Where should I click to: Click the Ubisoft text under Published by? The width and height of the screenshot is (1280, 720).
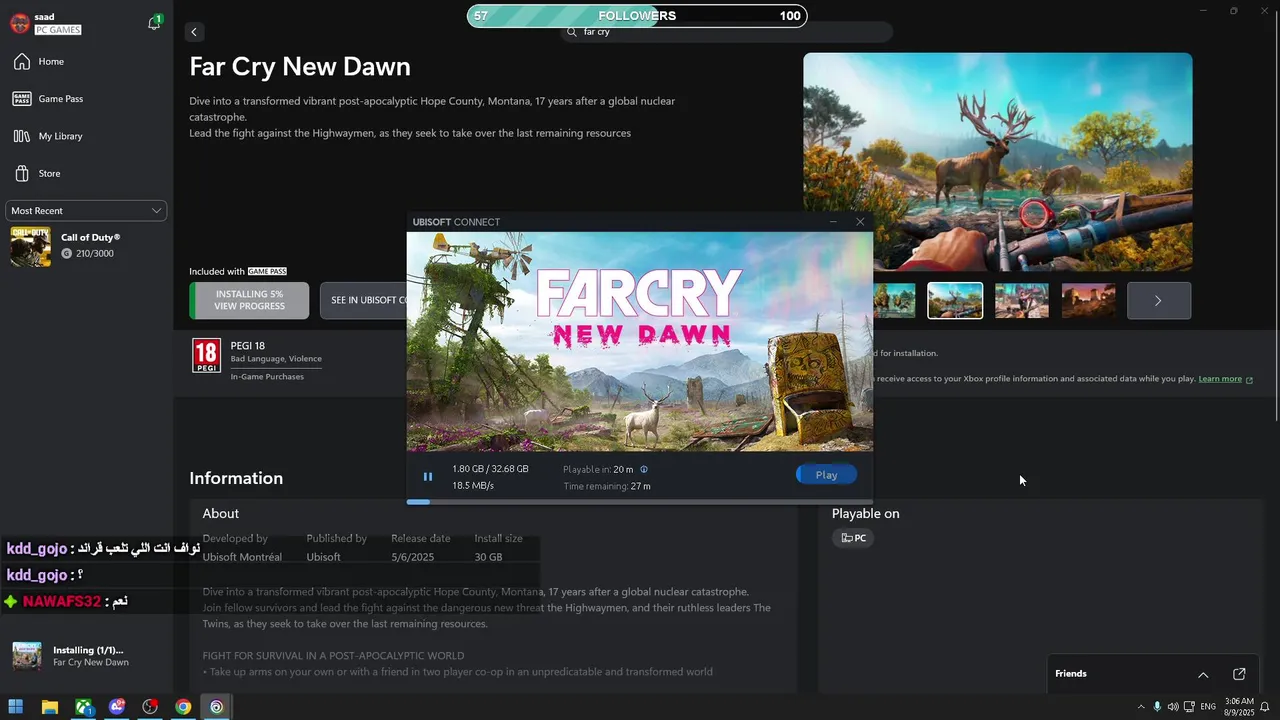[323, 557]
